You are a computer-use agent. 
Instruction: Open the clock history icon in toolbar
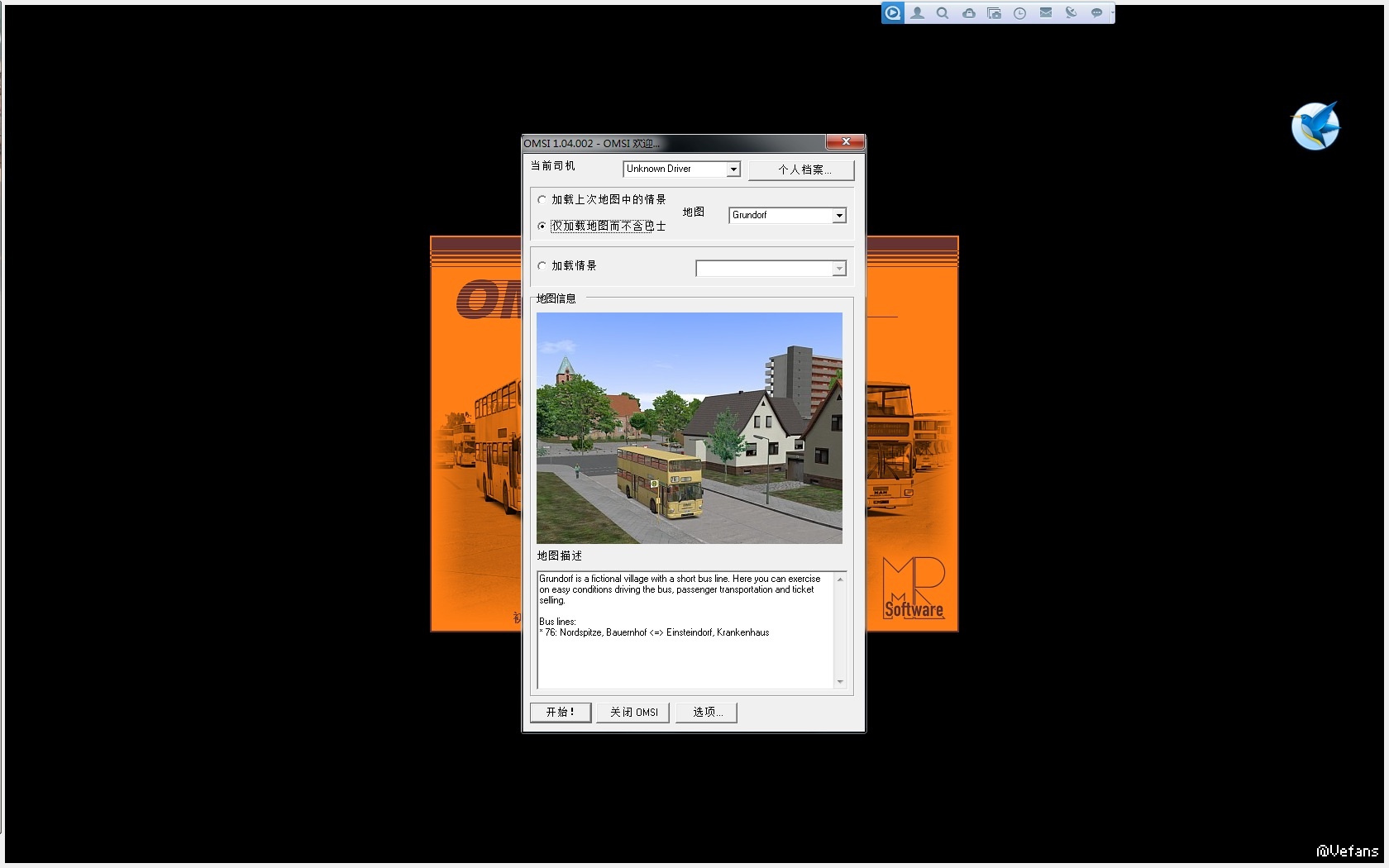point(1020,13)
